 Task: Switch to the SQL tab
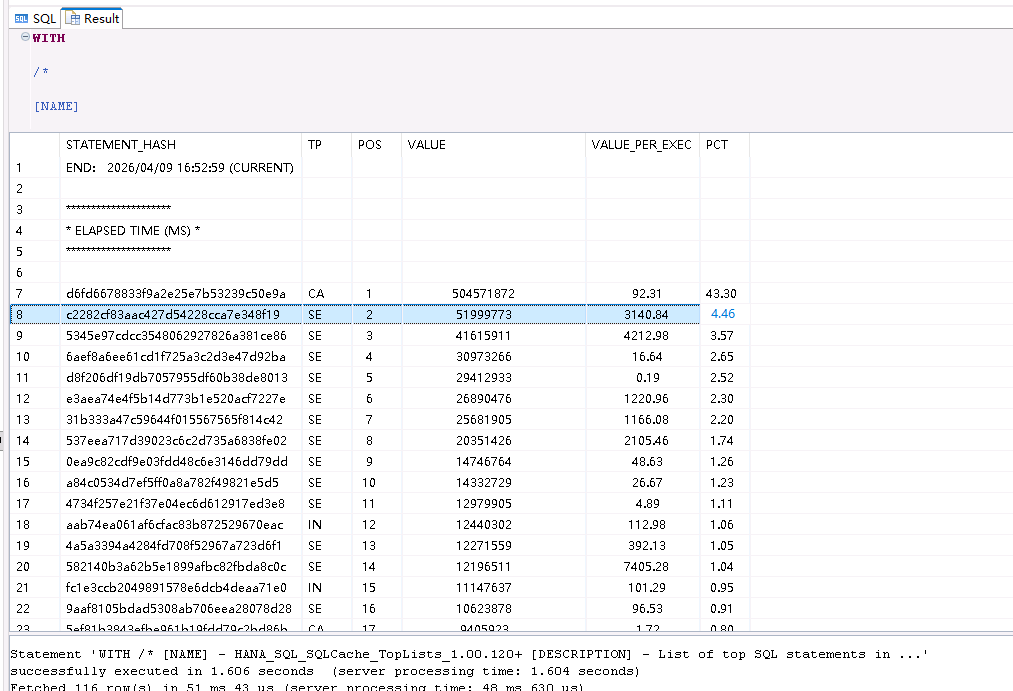point(36,19)
